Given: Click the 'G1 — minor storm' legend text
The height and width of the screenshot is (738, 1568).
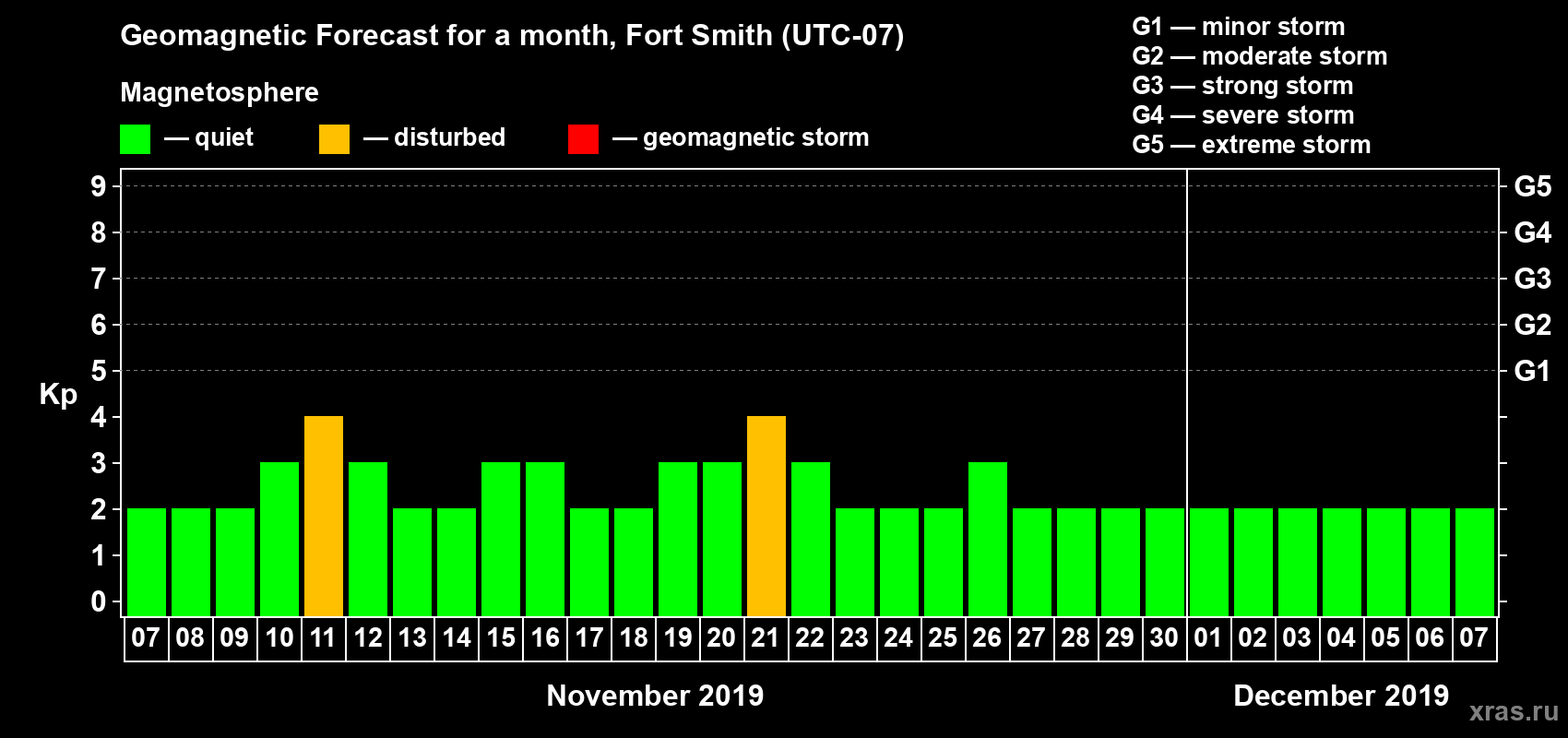Looking at the screenshot, I should tap(1239, 27).
